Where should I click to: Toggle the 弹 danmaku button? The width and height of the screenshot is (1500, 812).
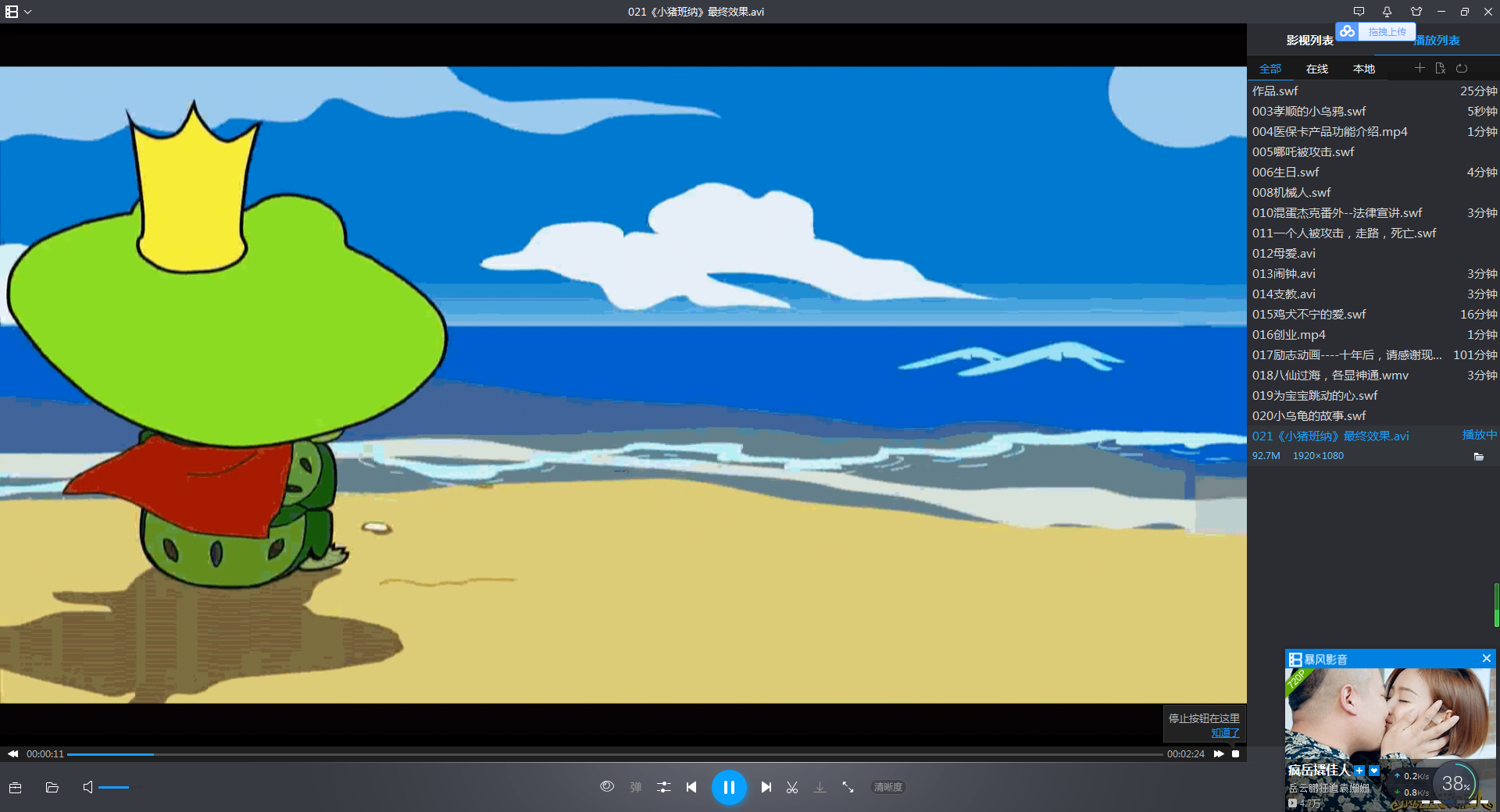click(x=636, y=787)
